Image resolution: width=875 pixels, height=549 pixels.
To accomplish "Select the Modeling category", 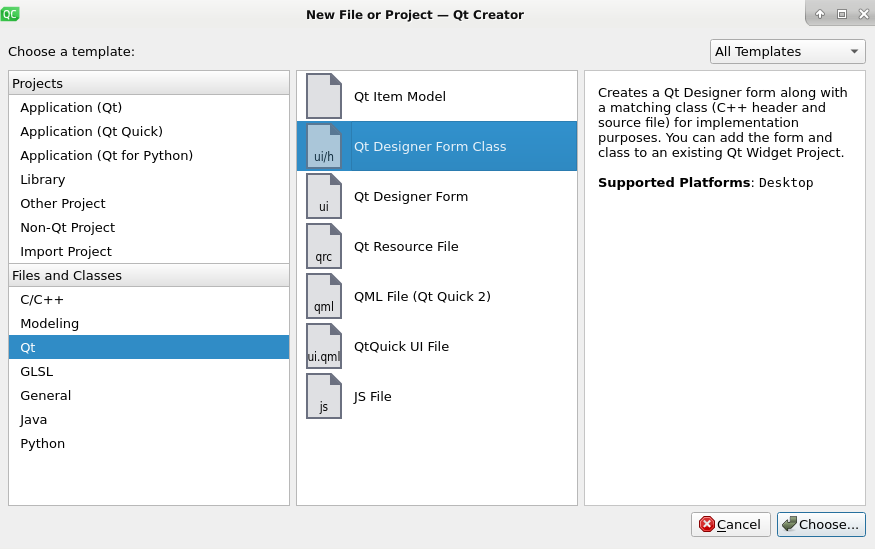I will tap(149, 323).
